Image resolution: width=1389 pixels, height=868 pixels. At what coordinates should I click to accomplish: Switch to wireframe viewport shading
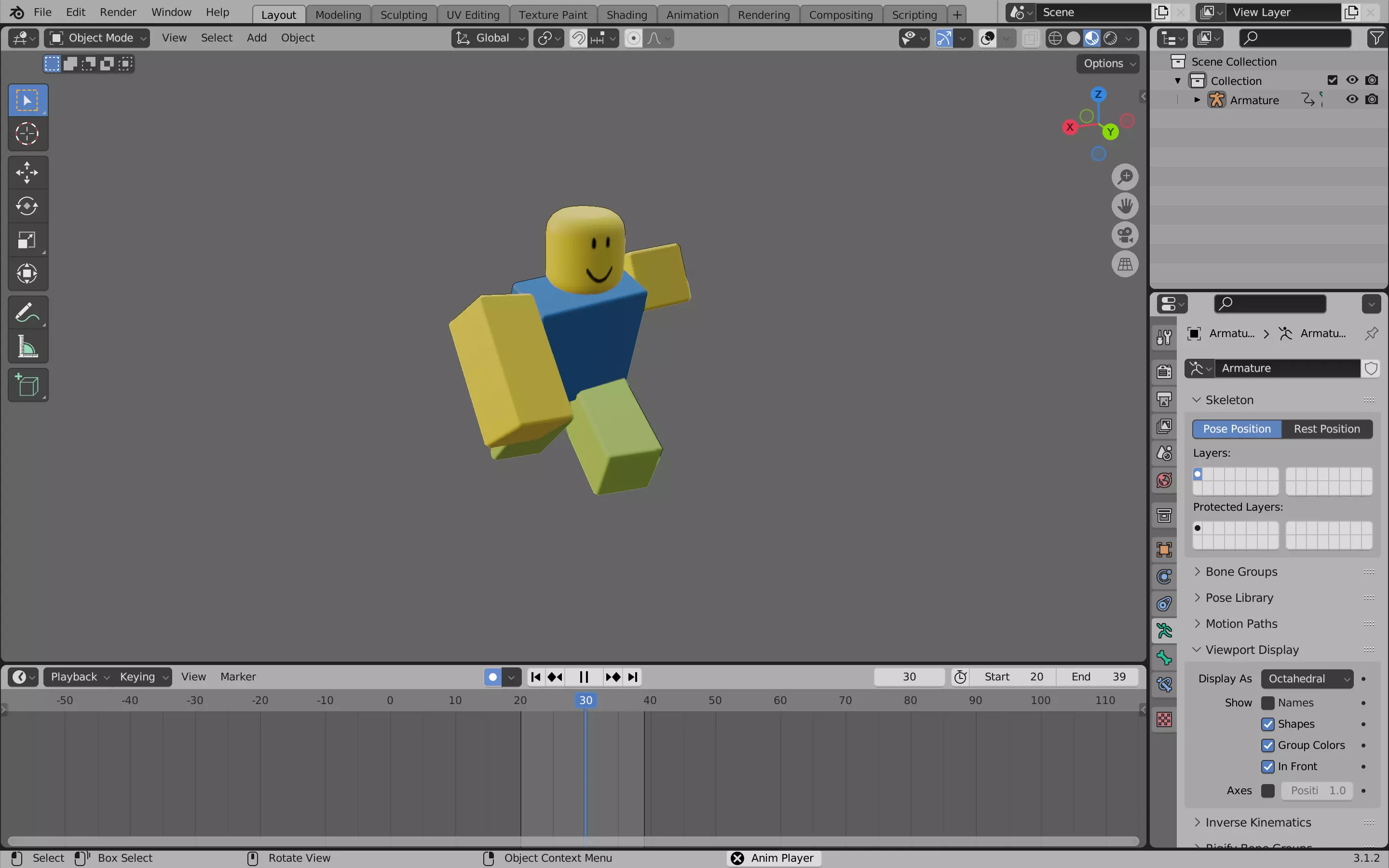pyautogui.click(x=1054, y=39)
